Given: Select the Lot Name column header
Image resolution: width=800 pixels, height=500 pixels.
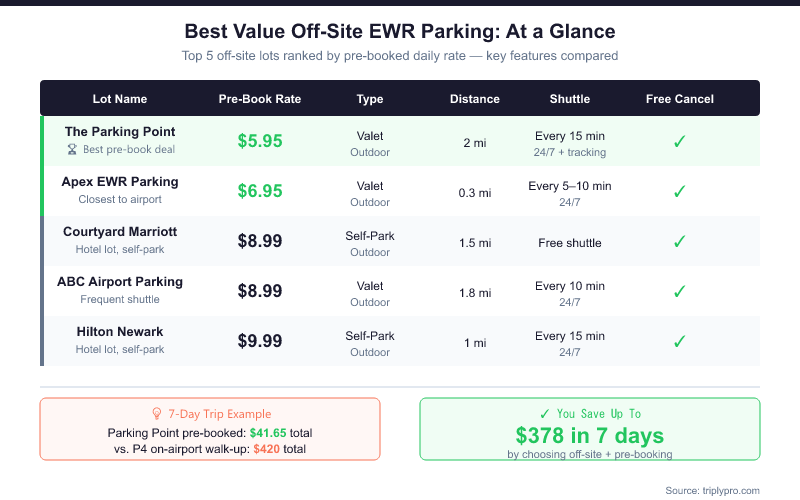Looking at the screenshot, I should tap(120, 99).
